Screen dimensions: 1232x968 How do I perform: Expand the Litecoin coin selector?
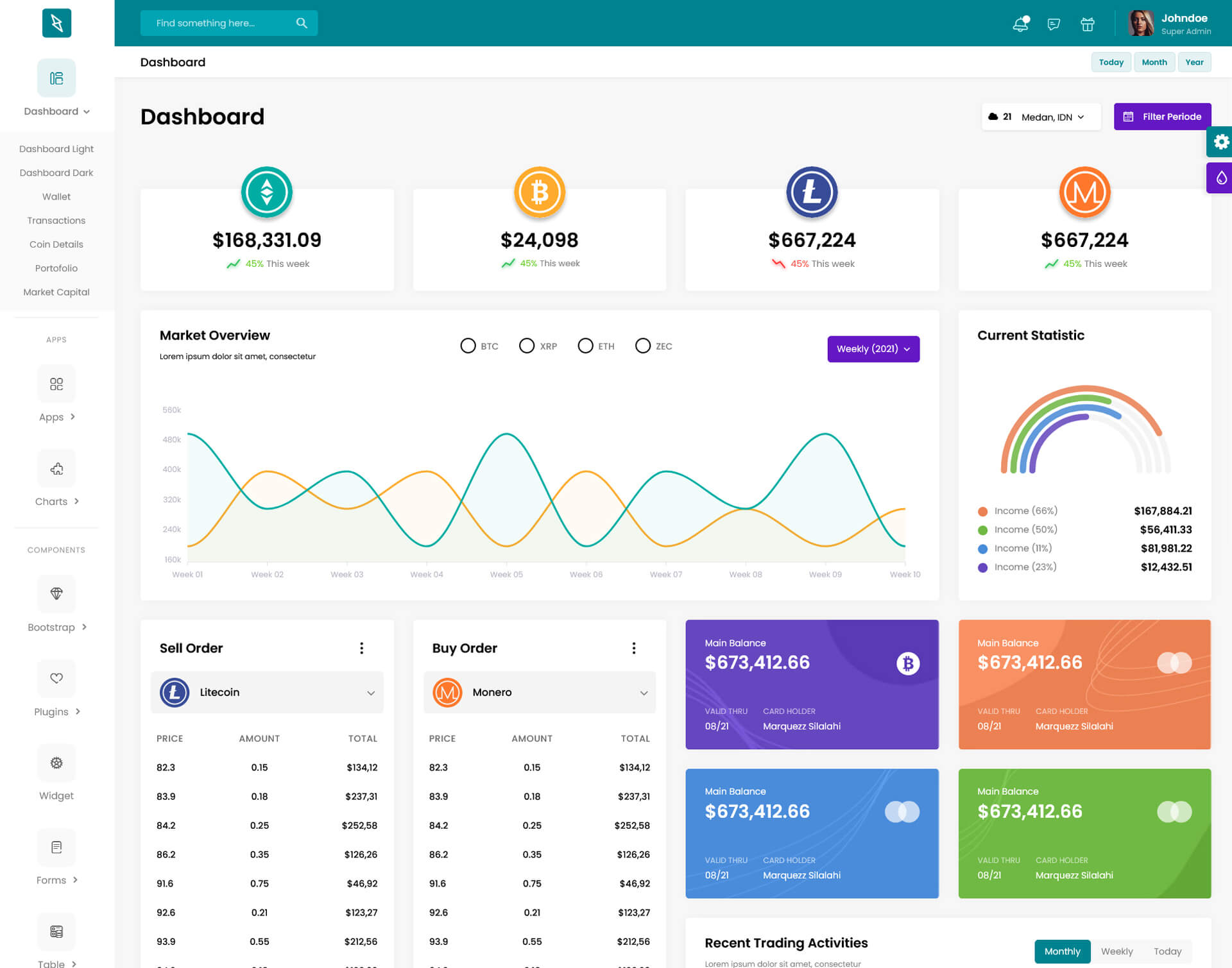click(x=267, y=692)
